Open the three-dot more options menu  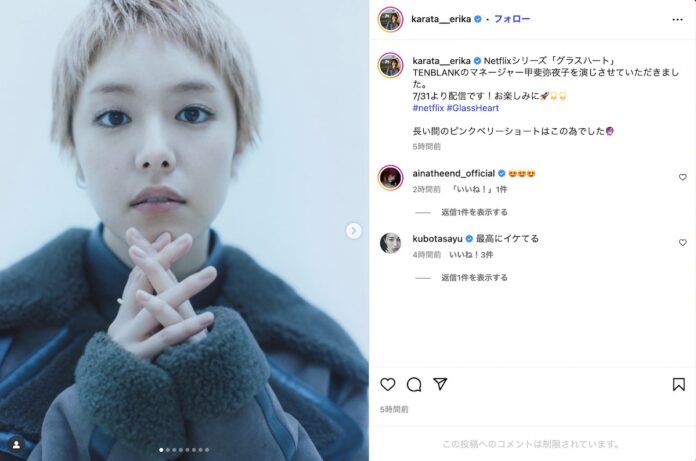(677, 20)
